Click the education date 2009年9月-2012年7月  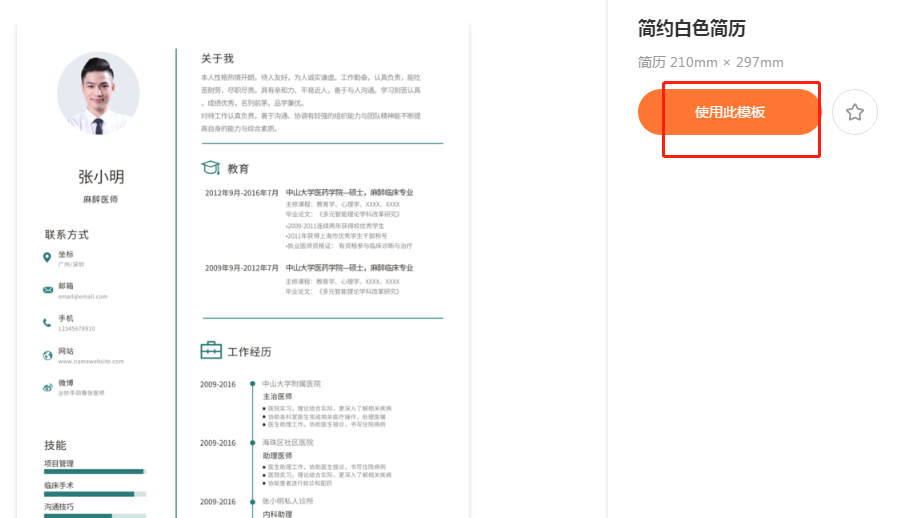[241, 268]
